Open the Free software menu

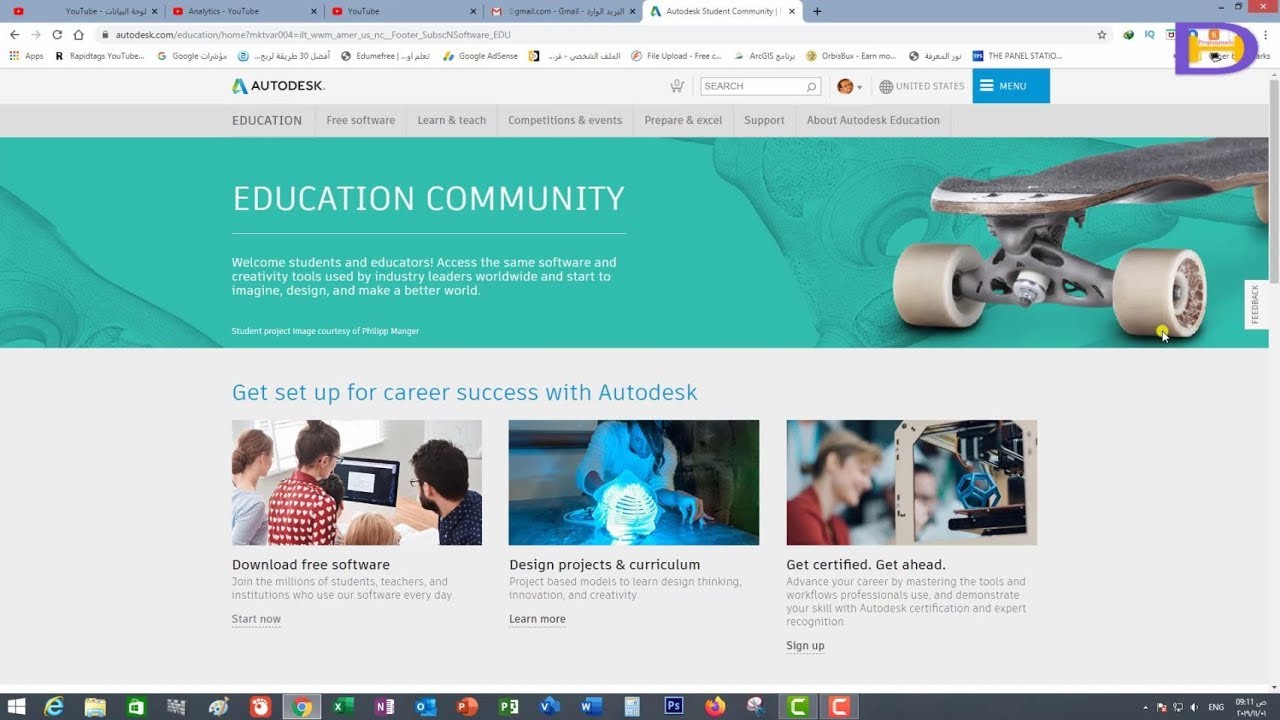point(360,120)
